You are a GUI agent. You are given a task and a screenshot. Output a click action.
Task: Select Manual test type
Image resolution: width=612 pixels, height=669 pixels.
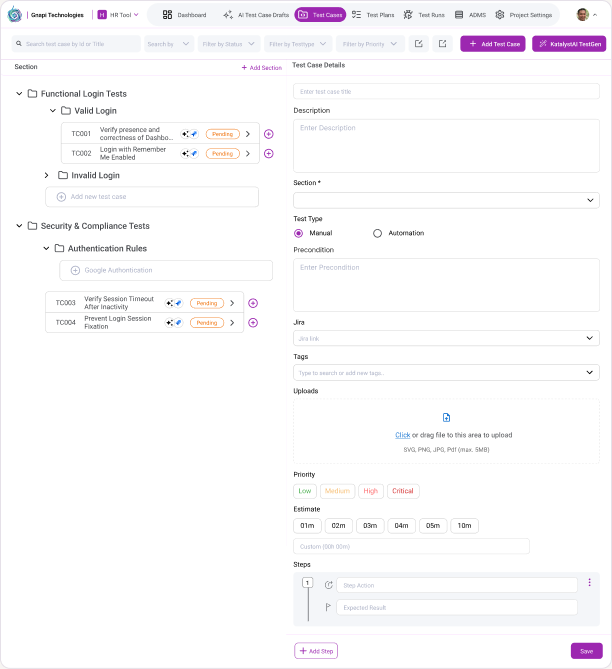(299, 233)
